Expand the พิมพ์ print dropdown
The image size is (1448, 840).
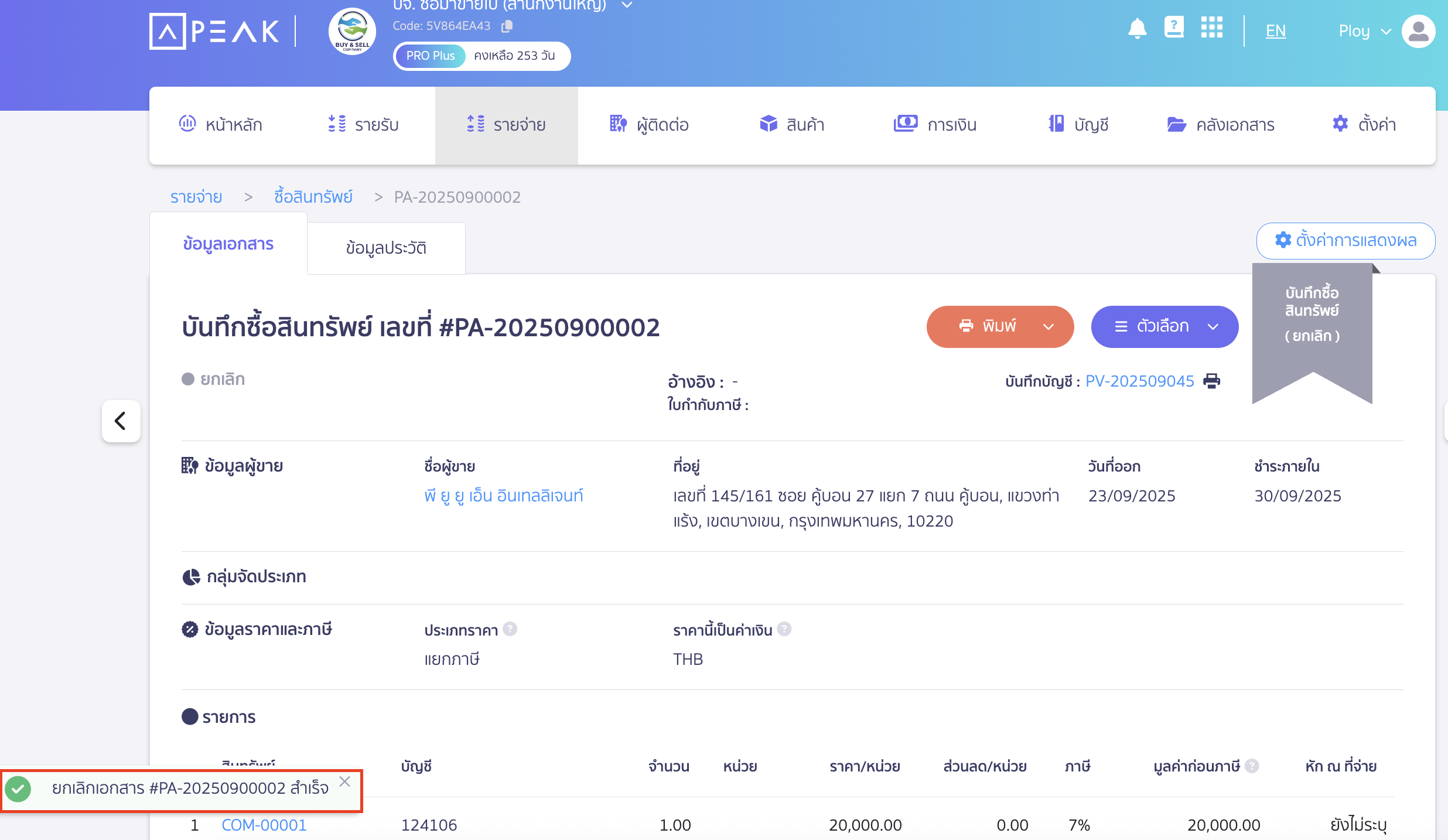(1049, 327)
